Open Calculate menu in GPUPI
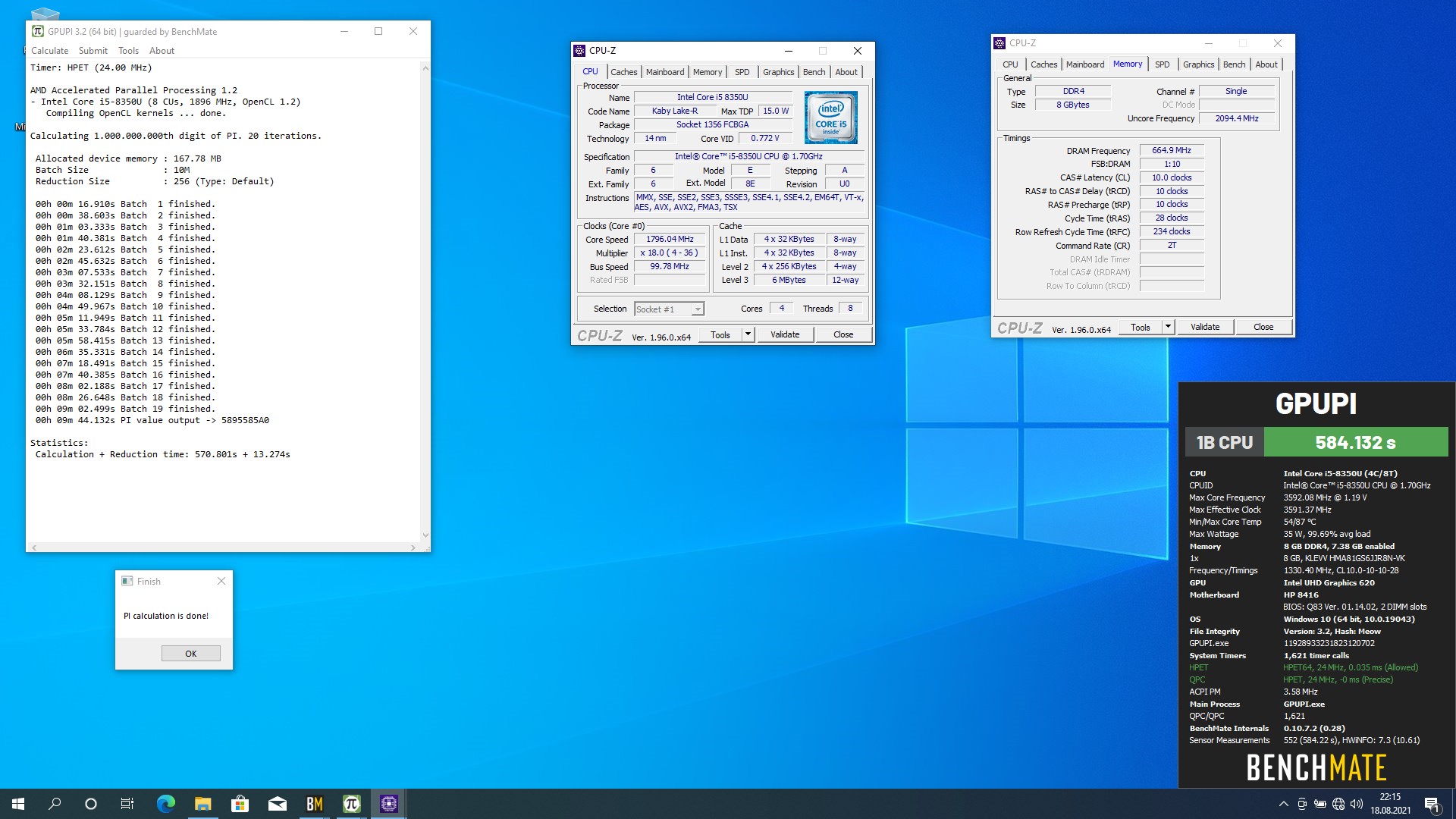The height and width of the screenshot is (819, 1456). click(x=49, y=51)
